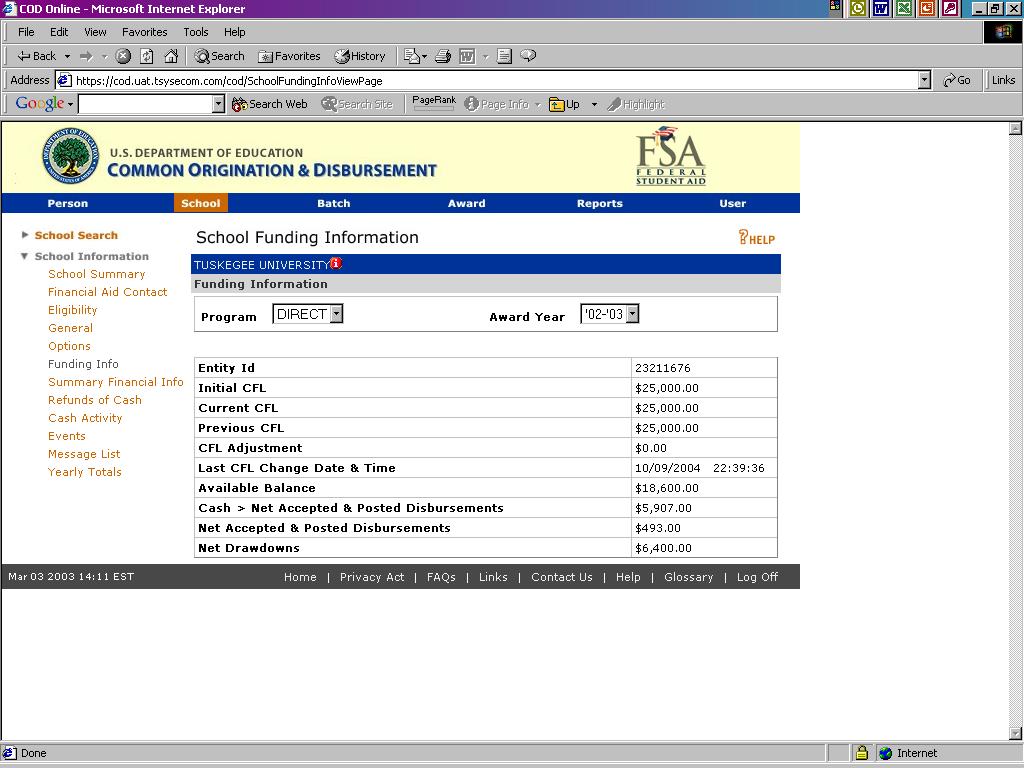
Task: Click the Google toolbar logo
Action: (x=39, y=103)
